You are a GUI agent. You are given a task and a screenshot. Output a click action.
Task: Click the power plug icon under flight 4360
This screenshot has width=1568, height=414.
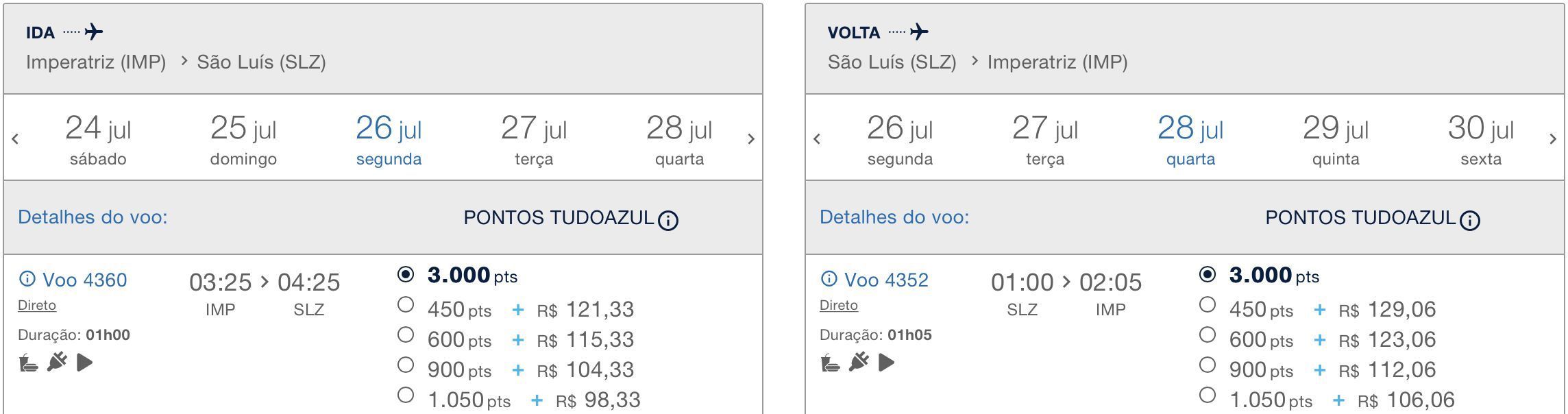pos(57,361)
